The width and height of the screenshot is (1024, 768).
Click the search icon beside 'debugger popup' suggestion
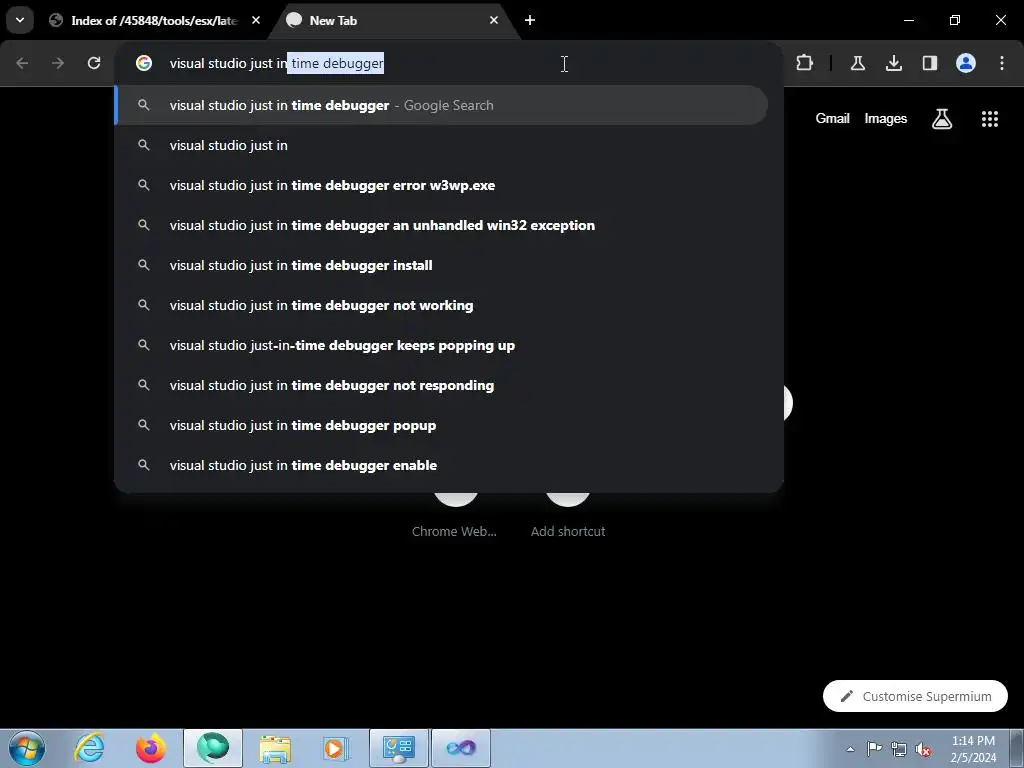(144, 425)
